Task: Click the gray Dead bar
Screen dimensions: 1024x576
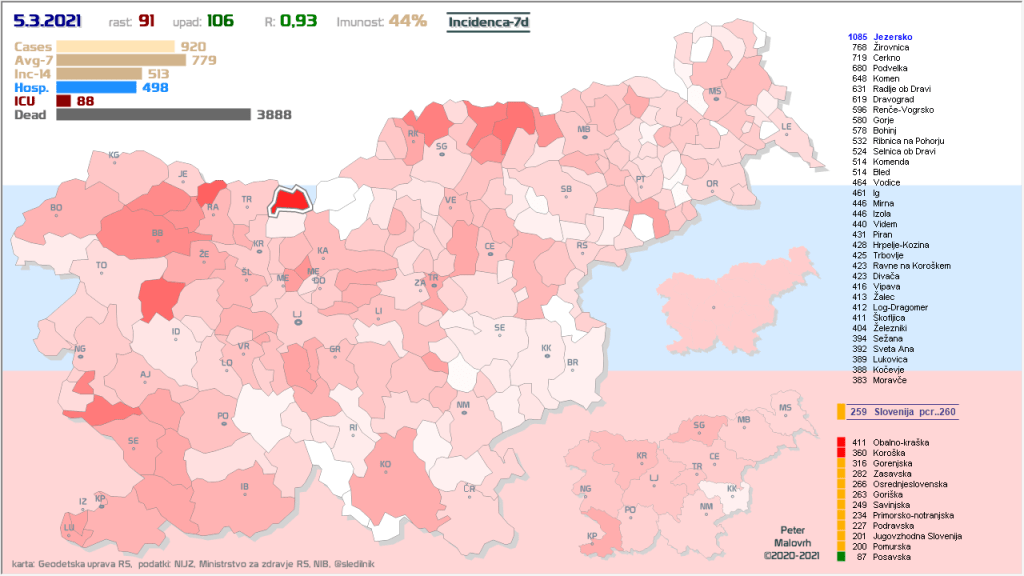Action: (153, 115)
